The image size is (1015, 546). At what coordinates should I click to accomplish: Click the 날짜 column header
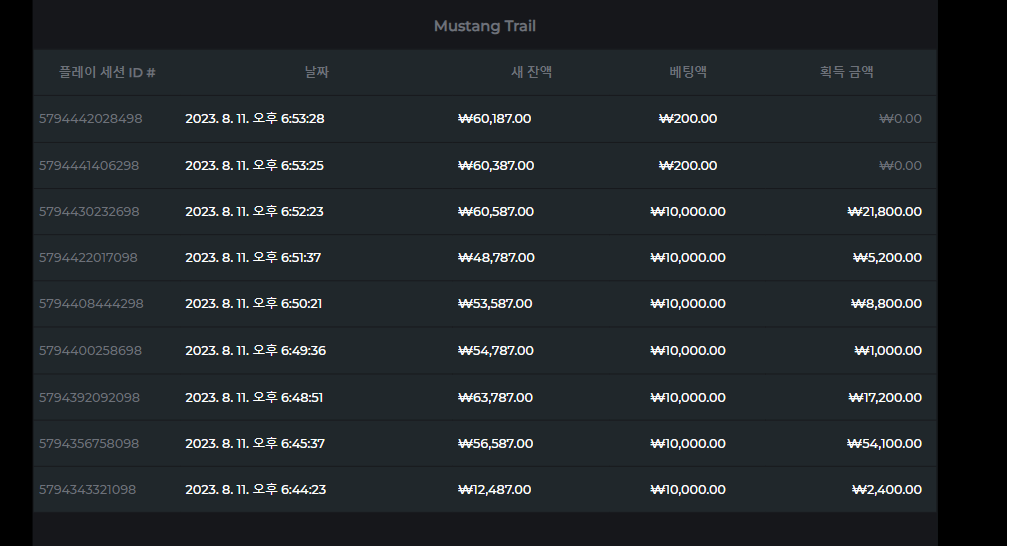point(317,72)
